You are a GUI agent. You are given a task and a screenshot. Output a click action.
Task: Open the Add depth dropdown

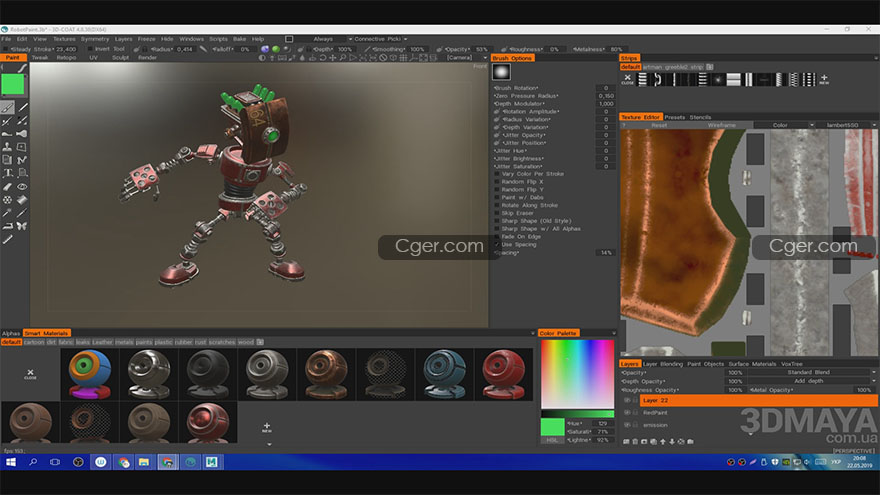[x=812, y=381]
